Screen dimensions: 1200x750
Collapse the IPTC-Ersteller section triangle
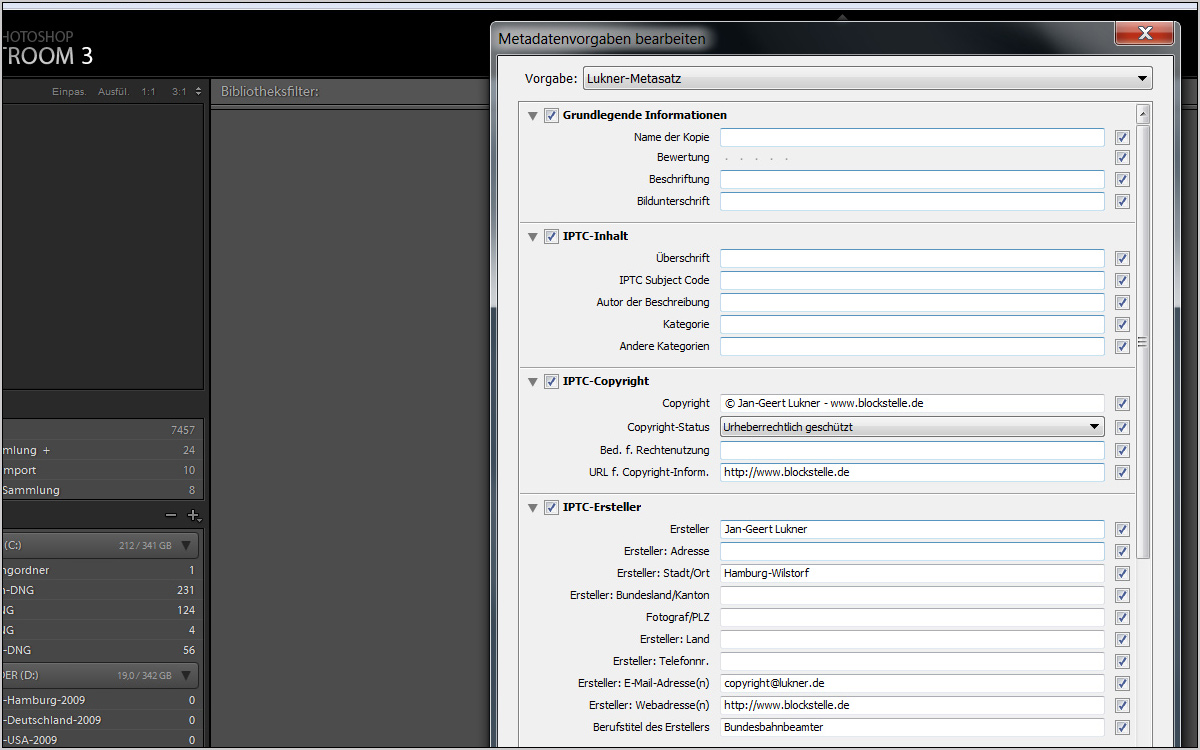[x=532, y=507]
